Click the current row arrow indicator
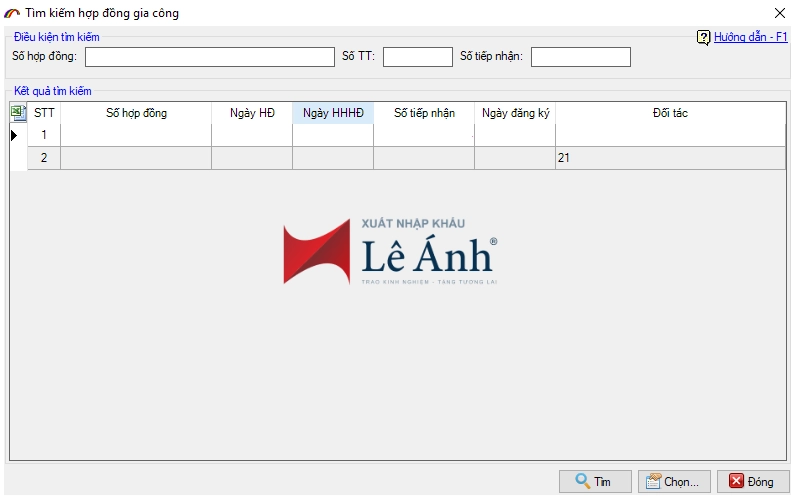This screenshot has height=499, width=796. (x=14, y=135)
